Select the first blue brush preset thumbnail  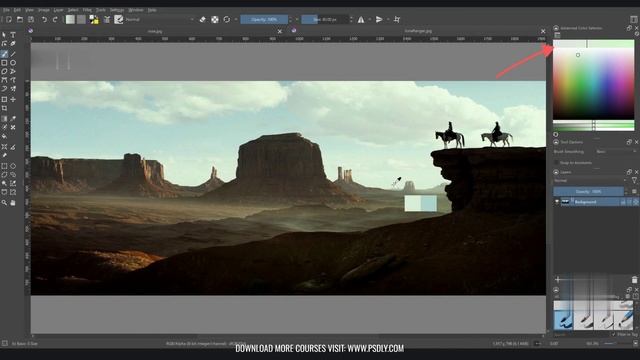pos(563,320)
